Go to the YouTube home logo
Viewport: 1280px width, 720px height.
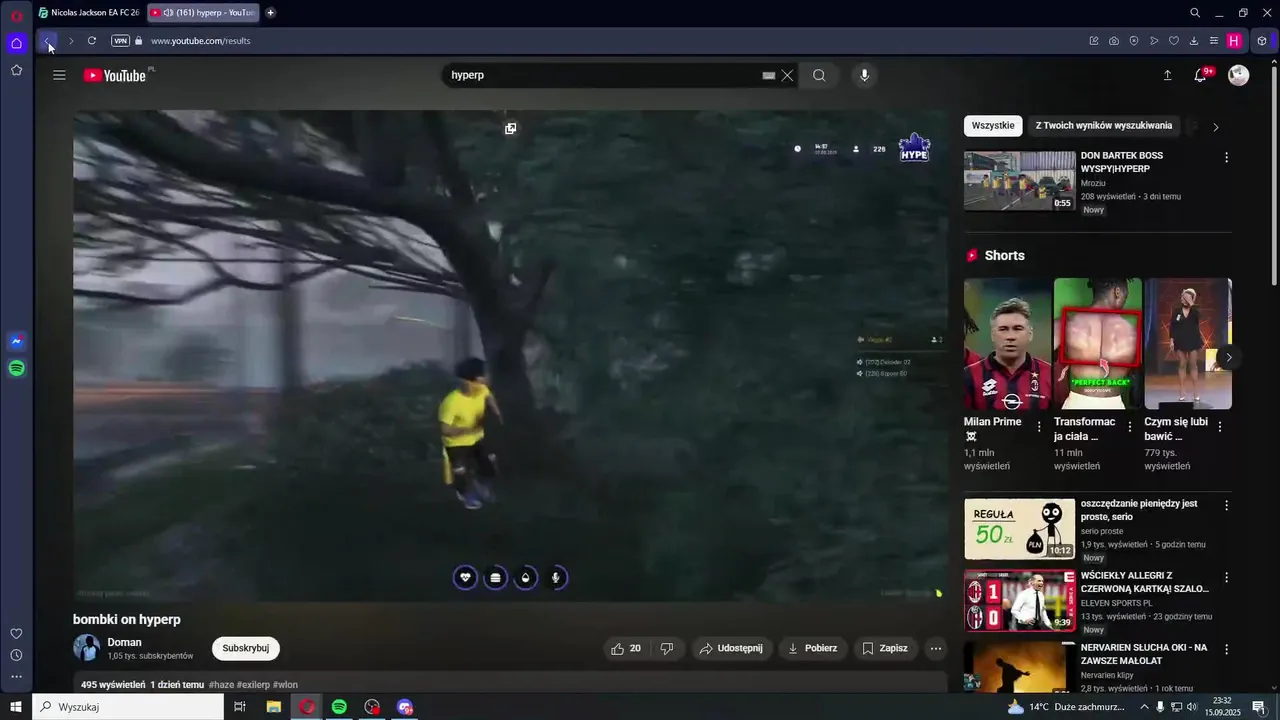tap(116, 75)
